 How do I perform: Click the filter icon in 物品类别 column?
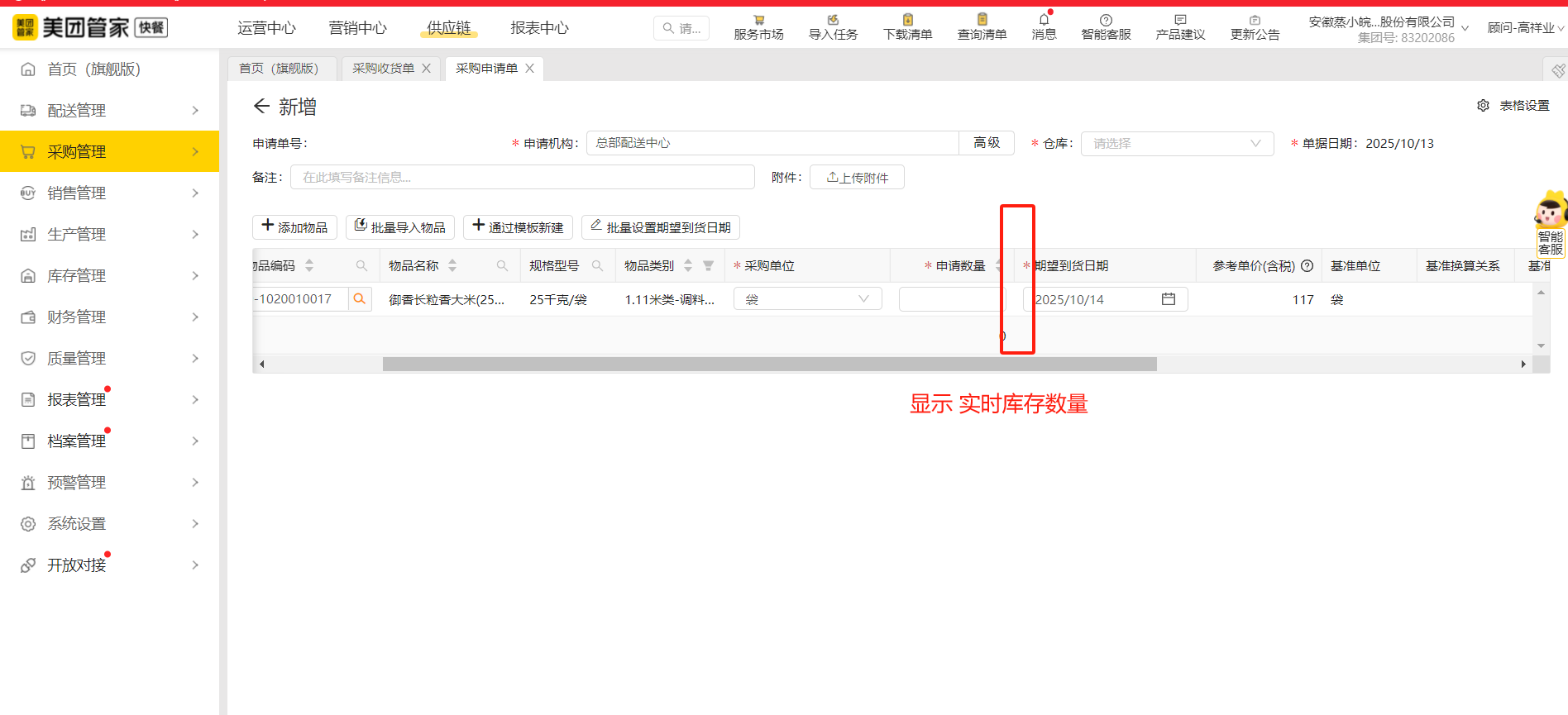[708, 266]
